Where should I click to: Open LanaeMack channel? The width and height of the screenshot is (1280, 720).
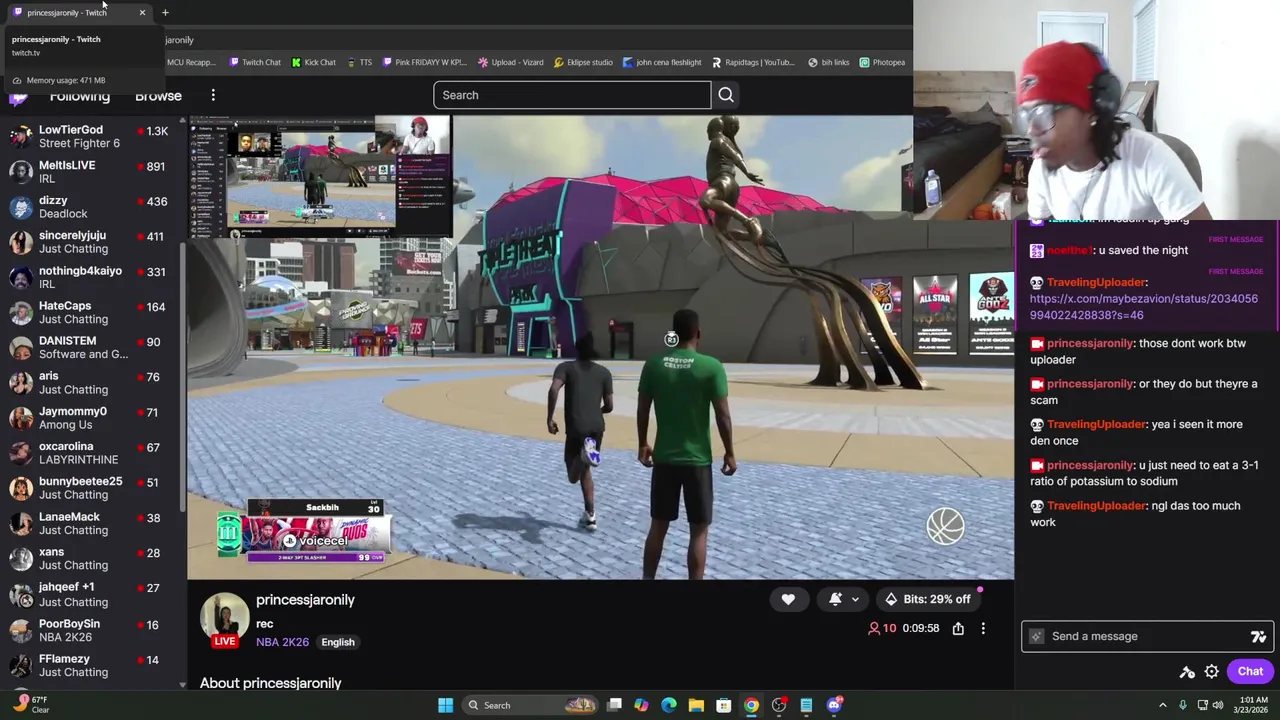coord(92,523)
